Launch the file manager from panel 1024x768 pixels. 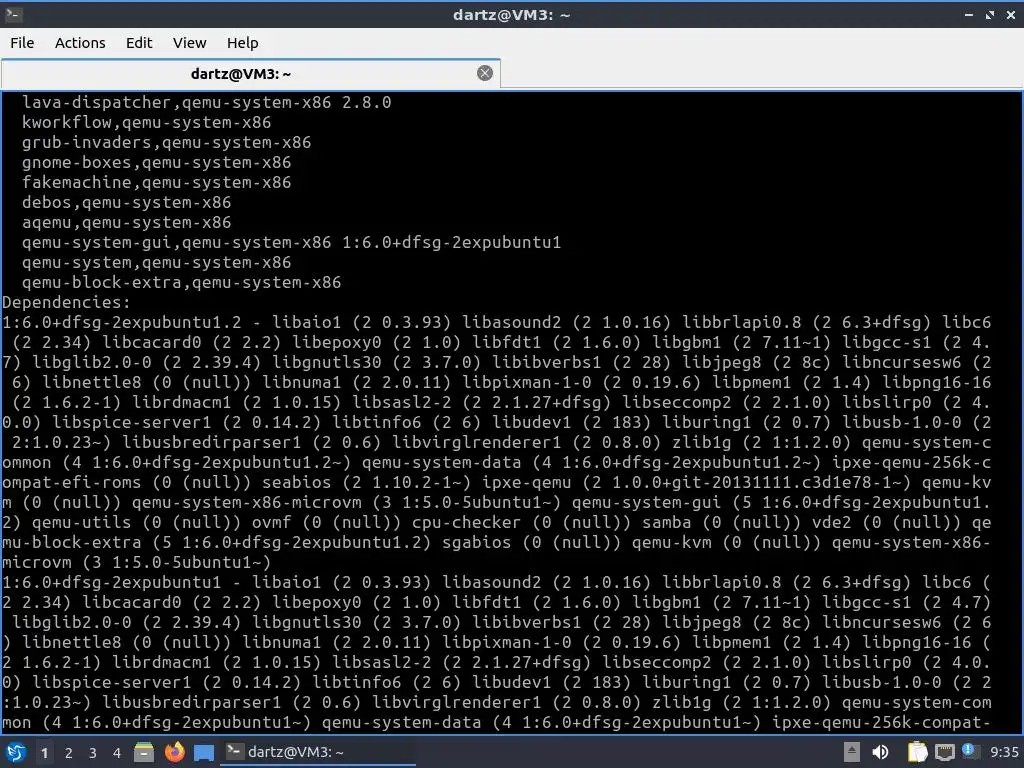[144, 752]
